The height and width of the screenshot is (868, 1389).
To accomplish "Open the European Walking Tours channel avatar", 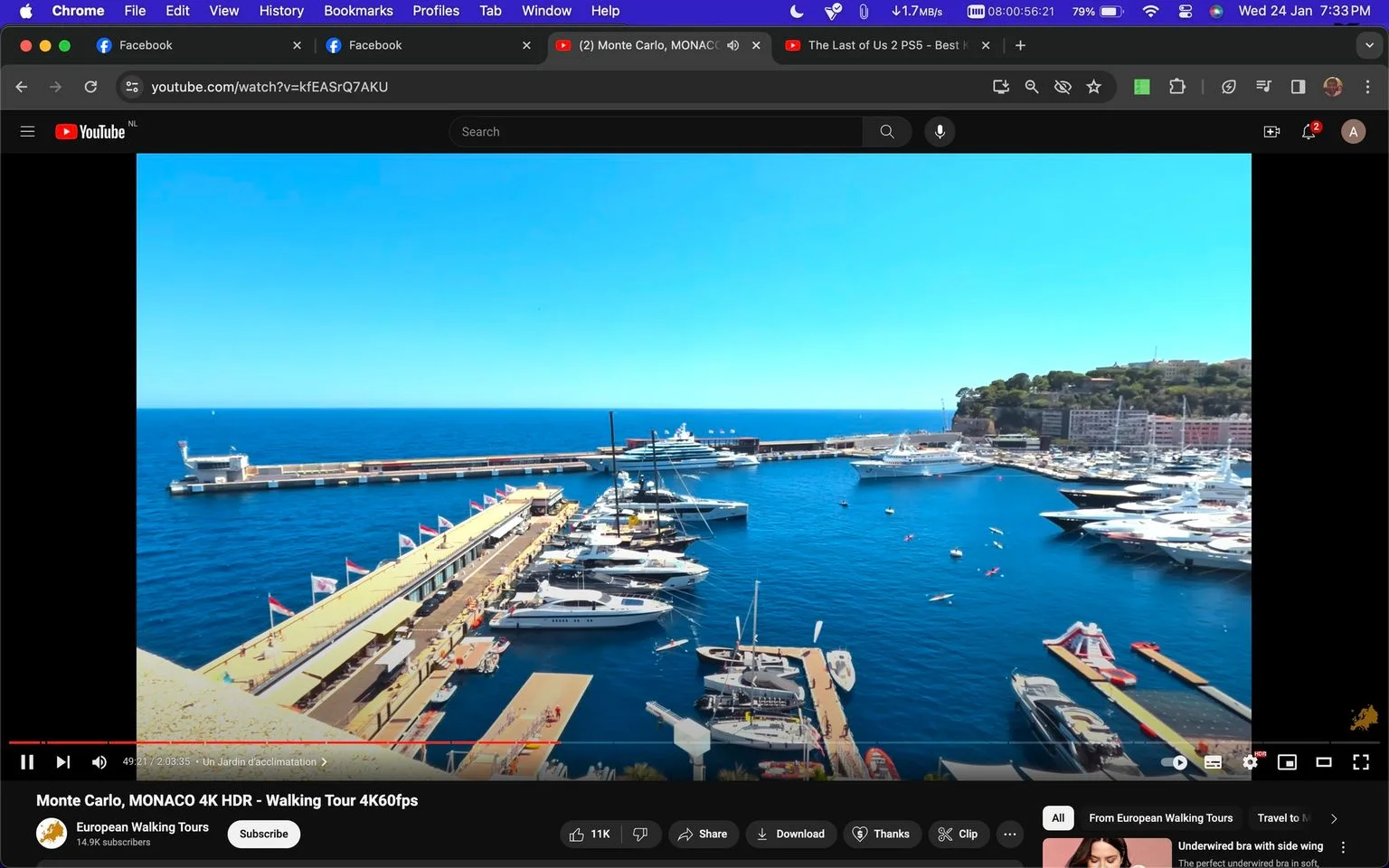I will click(x=52, y=834).
